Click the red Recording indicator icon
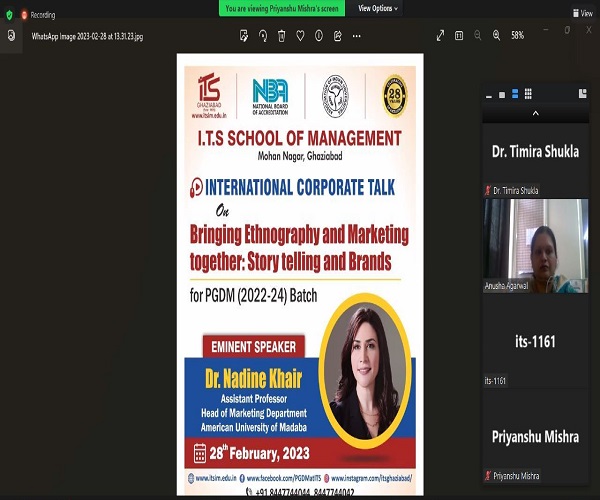 pyautogui.click(x=24, y=15)
